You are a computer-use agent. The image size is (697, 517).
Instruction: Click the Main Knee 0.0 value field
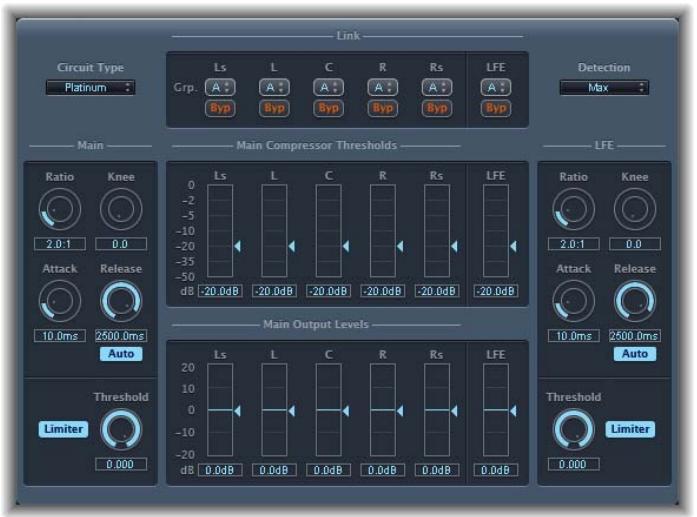coord(121,244)
